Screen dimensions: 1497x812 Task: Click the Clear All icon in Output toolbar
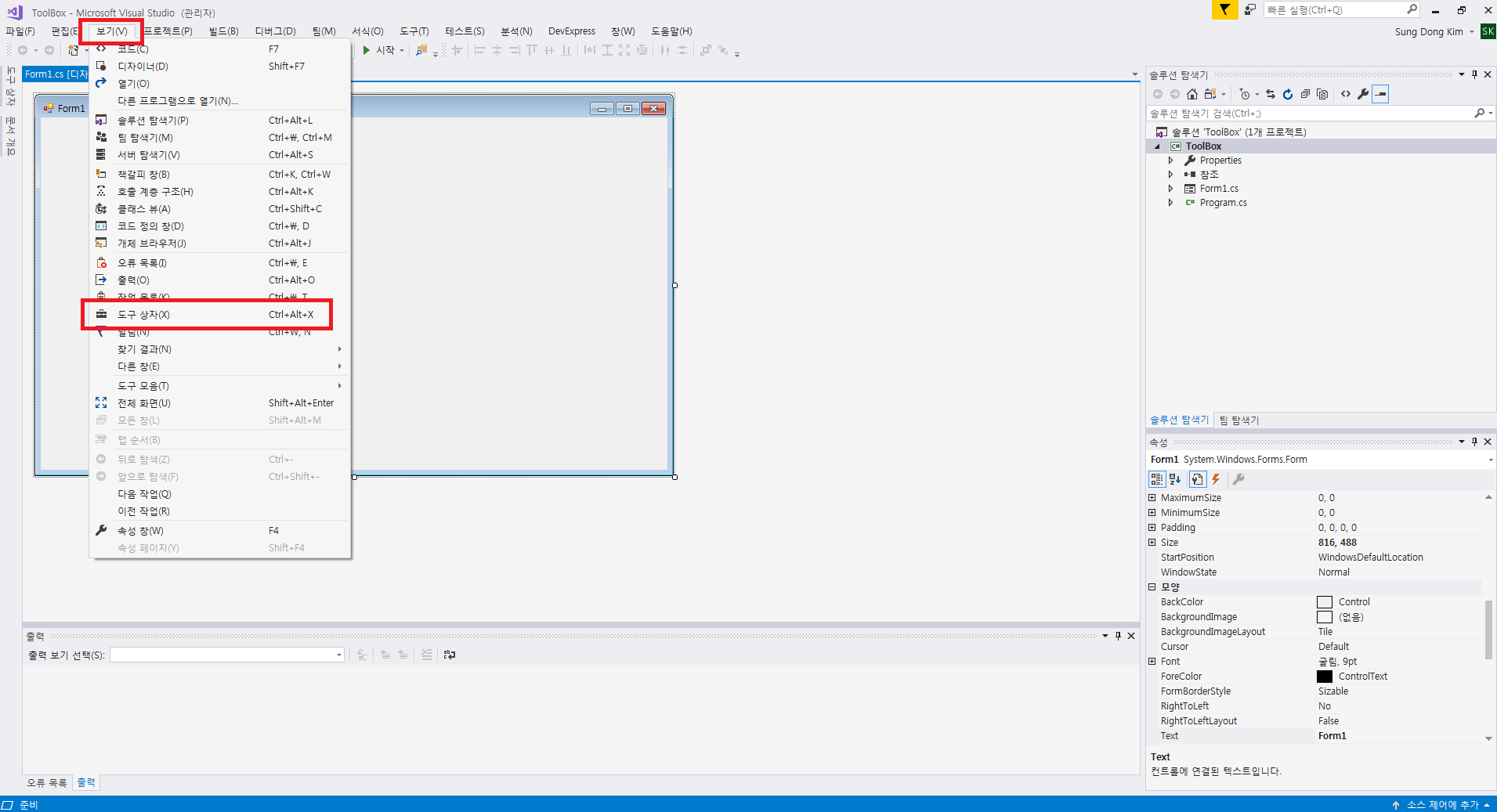[x=426, y=655]
